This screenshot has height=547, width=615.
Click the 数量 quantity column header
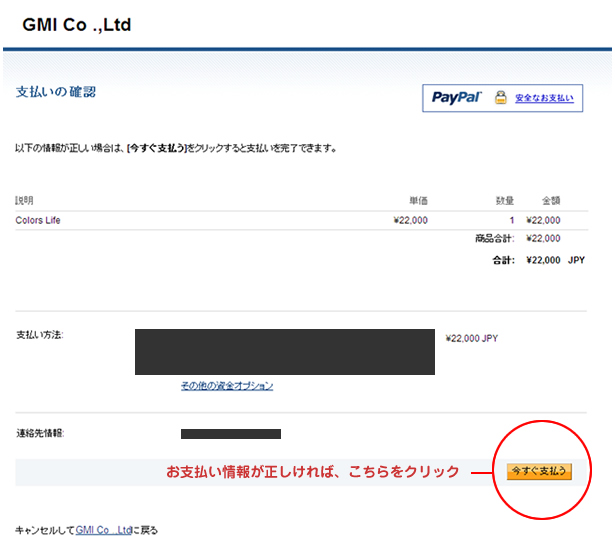[x=505, y=201]
